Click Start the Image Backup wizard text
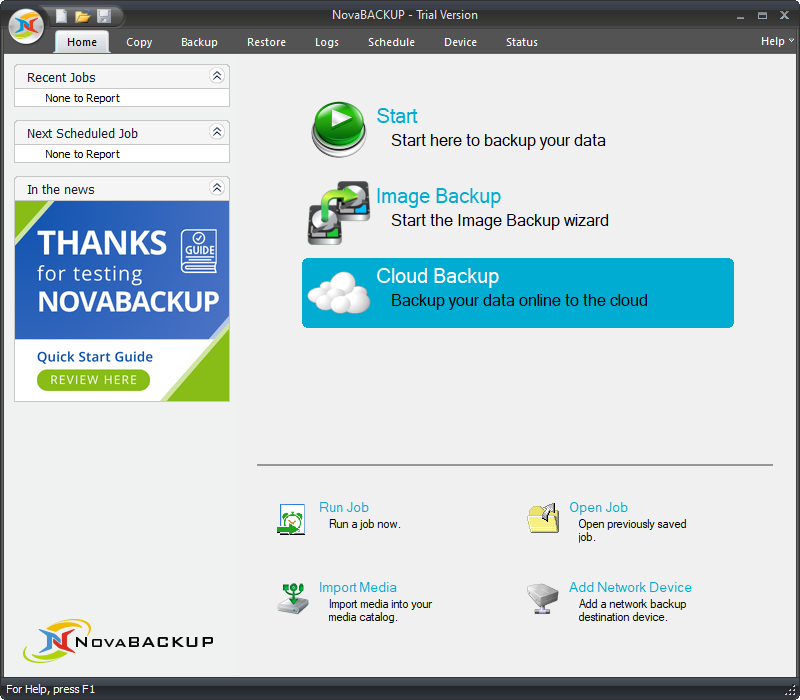The width and height of the screenshot is (800, 700). (x=499, y=220)
